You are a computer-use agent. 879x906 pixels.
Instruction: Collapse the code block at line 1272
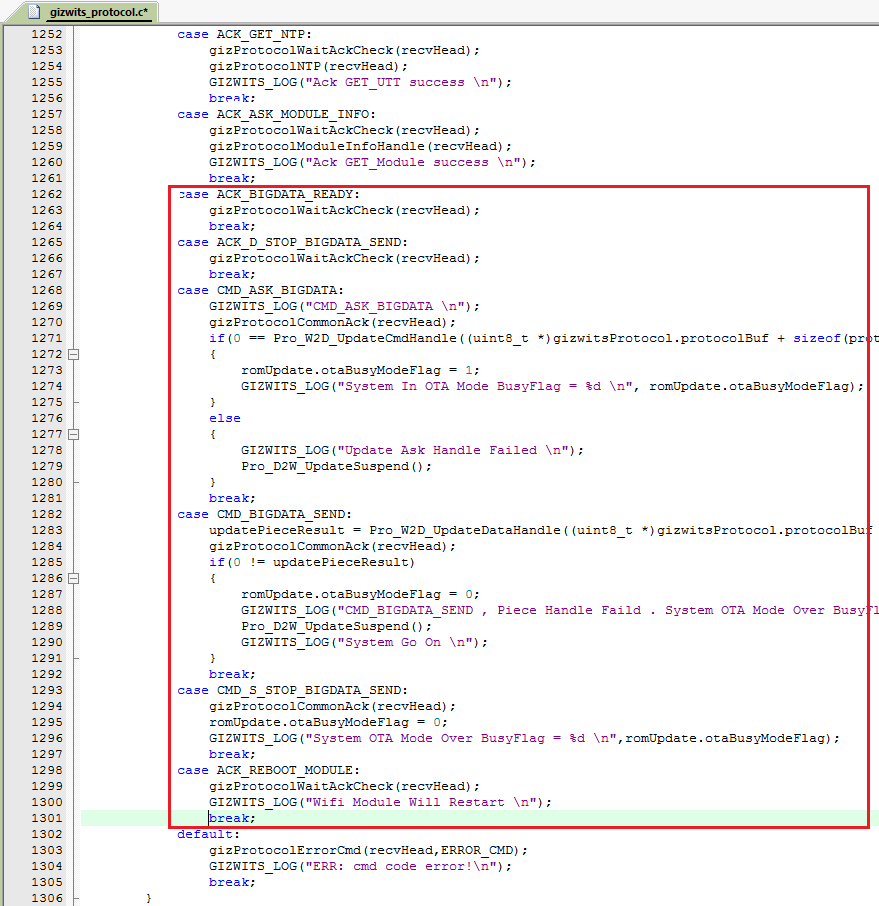(74, 354)
